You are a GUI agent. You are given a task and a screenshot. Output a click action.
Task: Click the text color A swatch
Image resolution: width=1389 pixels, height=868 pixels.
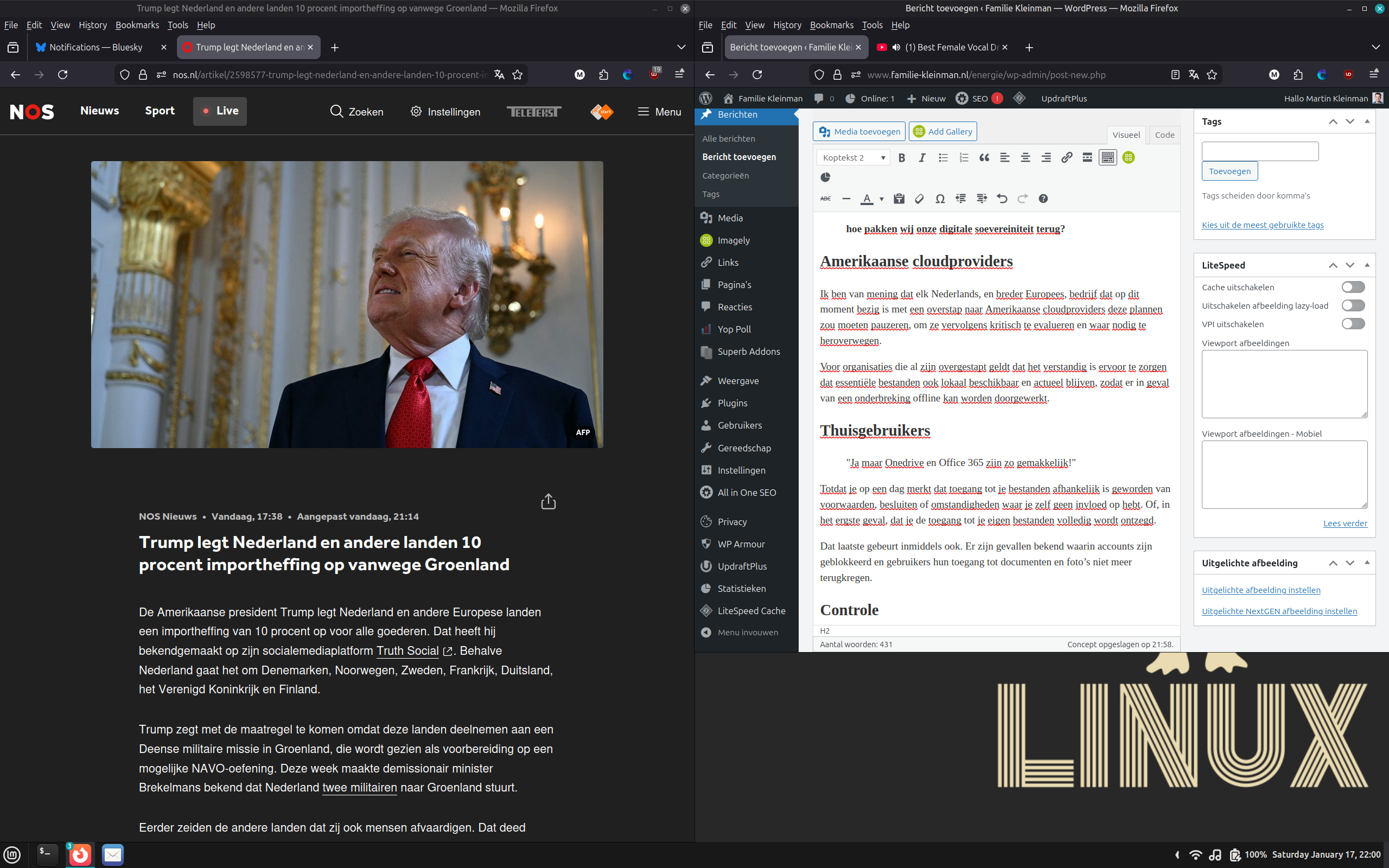(866, 199)
